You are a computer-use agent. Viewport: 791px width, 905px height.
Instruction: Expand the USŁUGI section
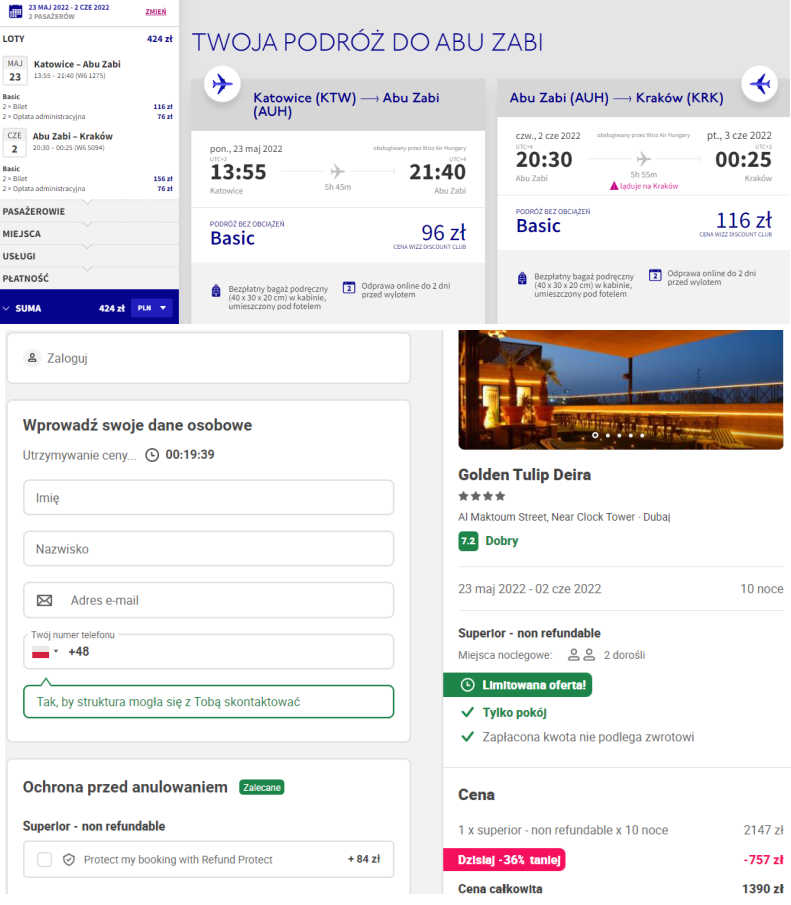89,256
